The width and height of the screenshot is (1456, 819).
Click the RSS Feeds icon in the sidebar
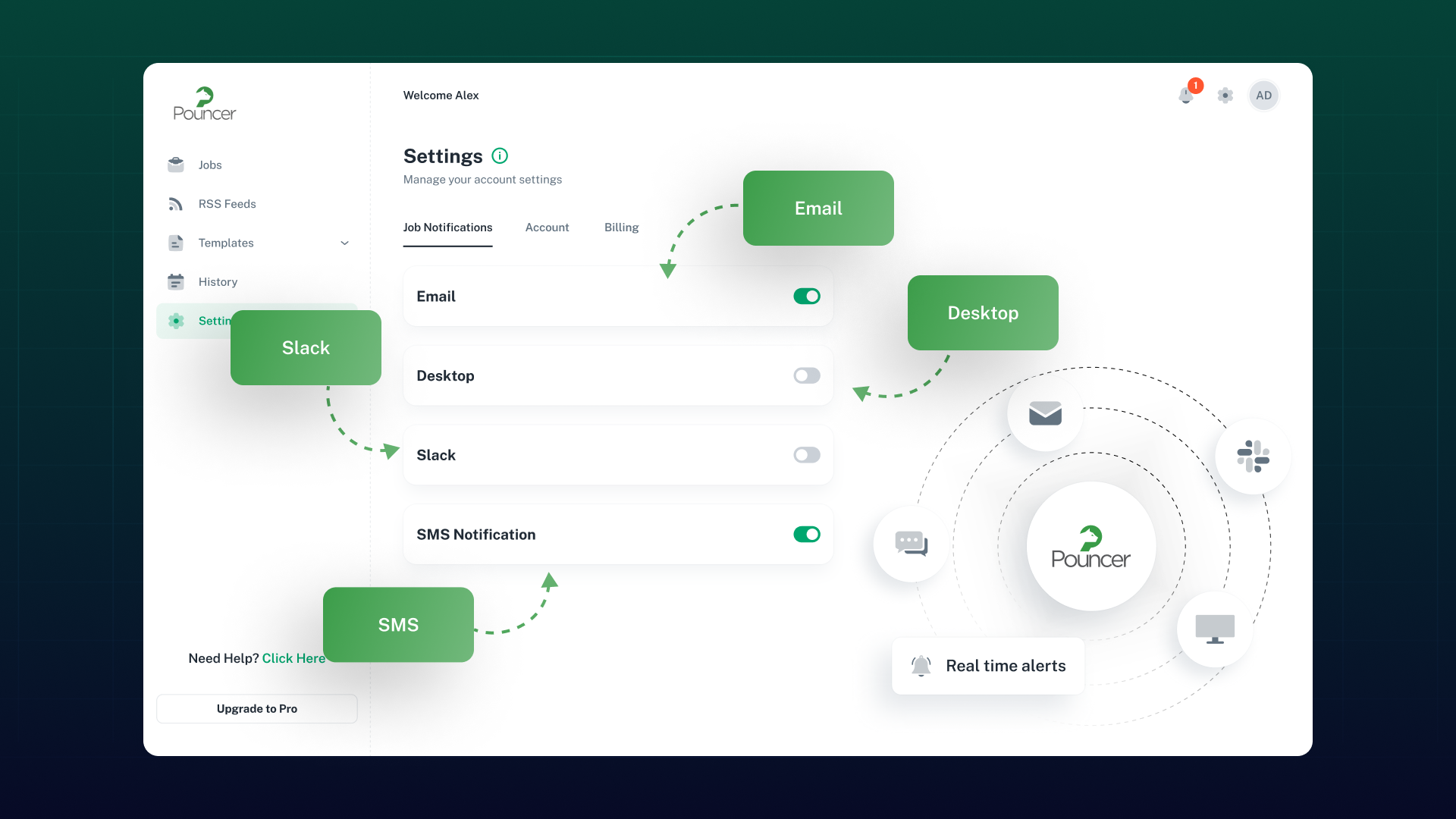coord(175,203)
